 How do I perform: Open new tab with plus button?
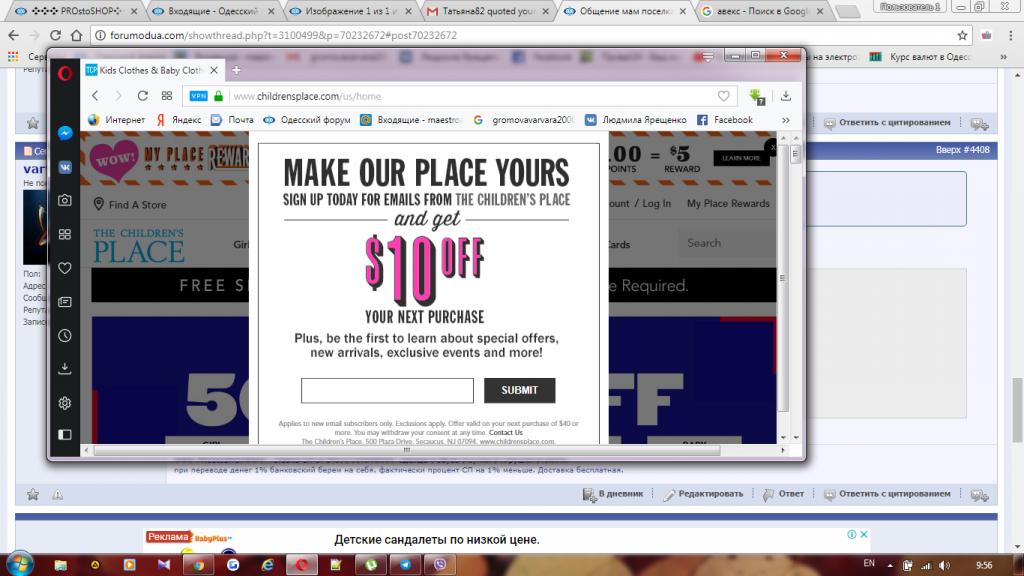coord(237,71)
